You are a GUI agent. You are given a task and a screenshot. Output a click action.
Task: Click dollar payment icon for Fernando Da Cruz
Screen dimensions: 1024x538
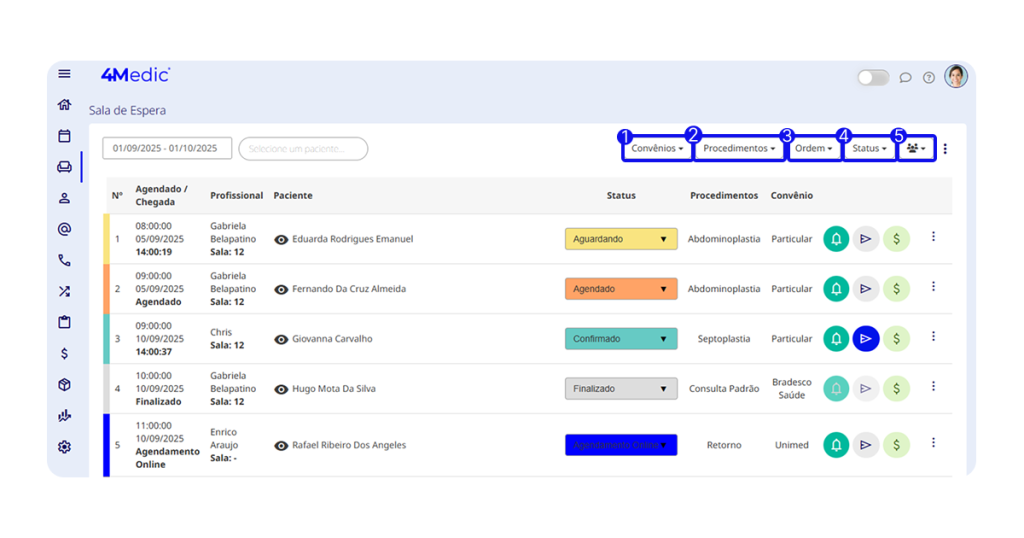click(x=896, y=289)
